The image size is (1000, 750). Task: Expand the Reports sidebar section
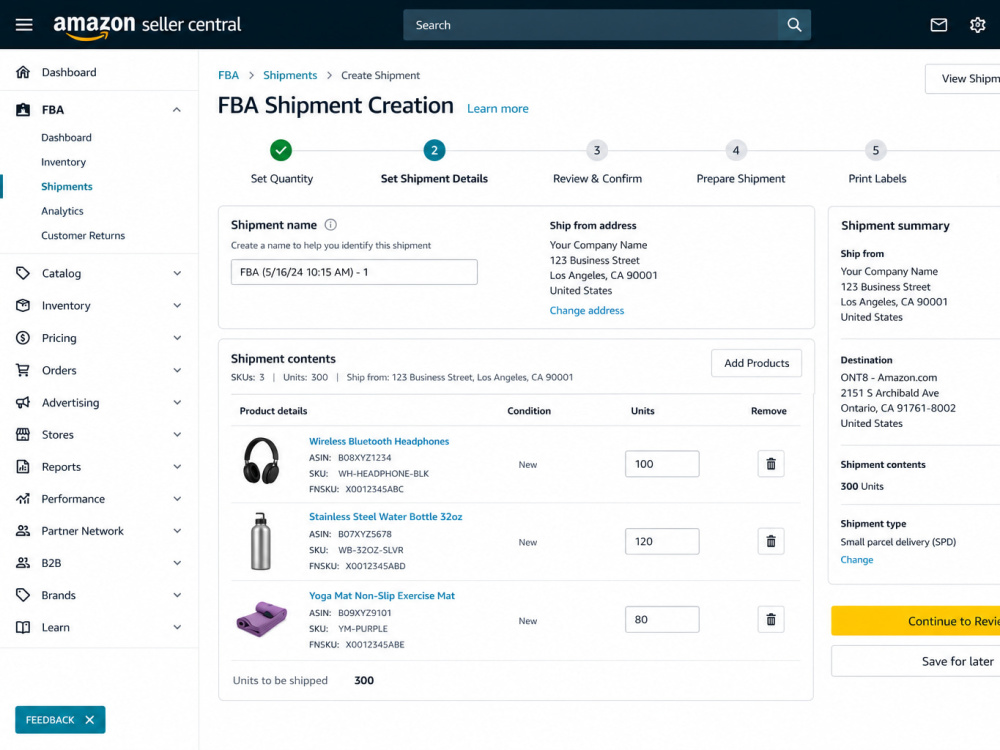coord(177,467)
